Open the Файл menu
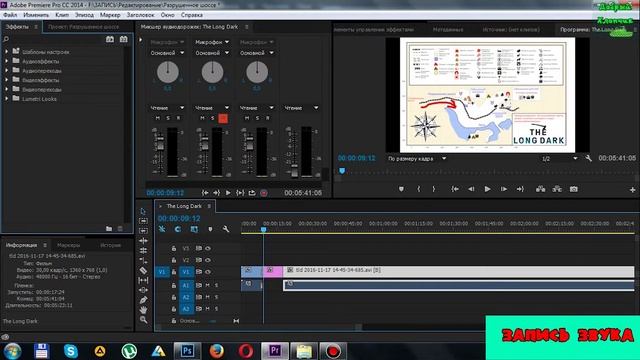 coord(10,15)
